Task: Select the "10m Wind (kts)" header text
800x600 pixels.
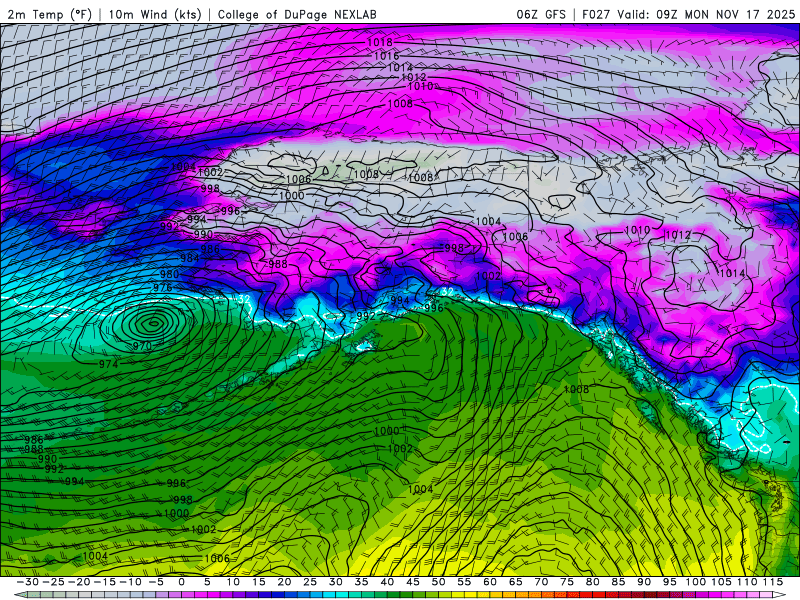Action: (x=155, y=14)
